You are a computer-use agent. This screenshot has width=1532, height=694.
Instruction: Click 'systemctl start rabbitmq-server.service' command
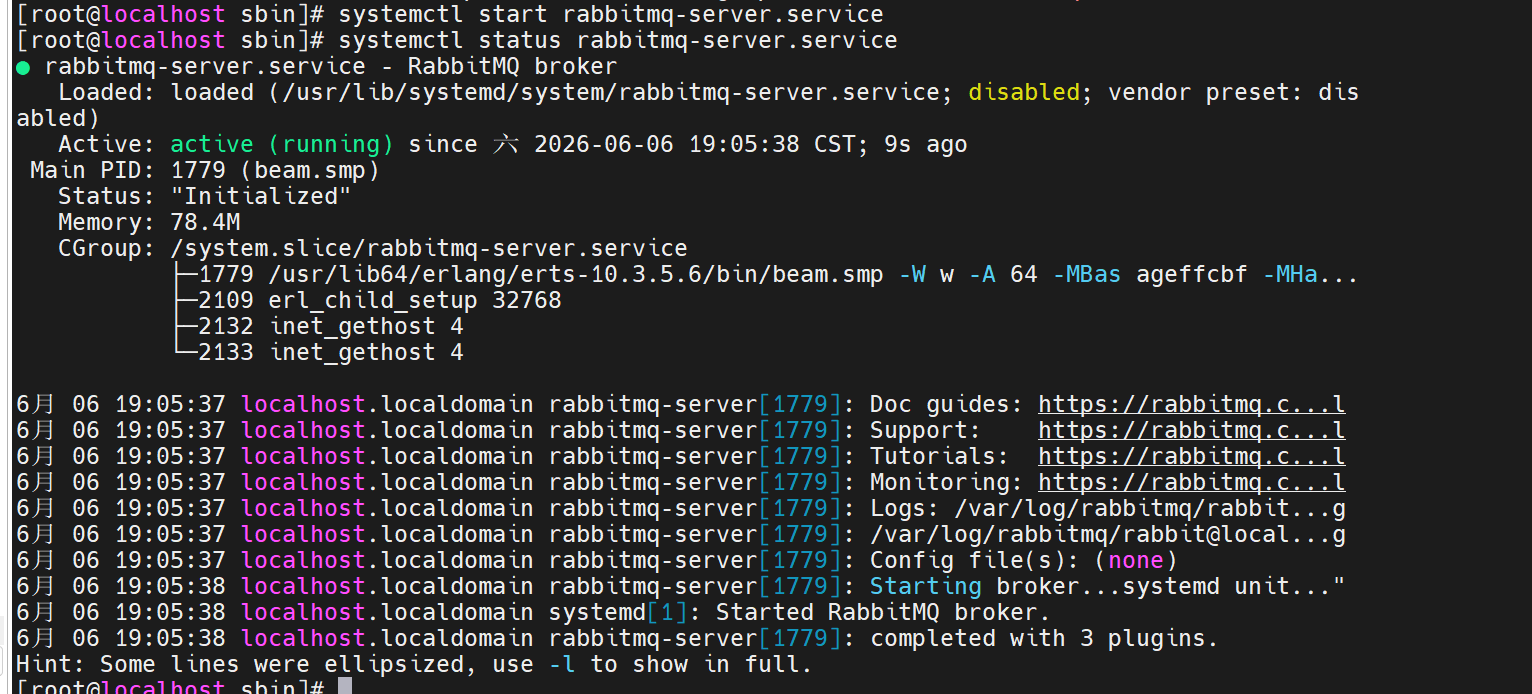[x=611, y=15]
